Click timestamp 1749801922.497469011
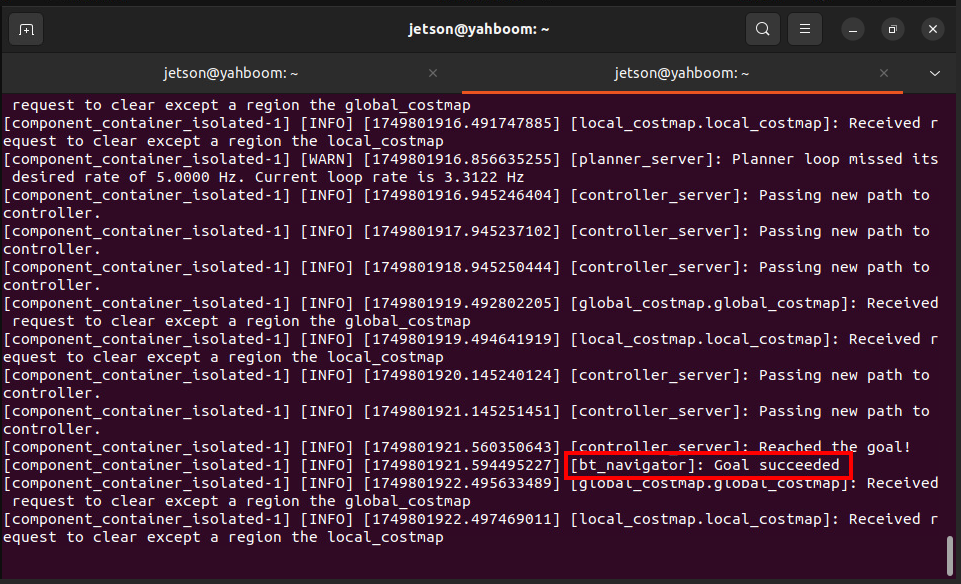This screenshot has width=961, height=584. click(x=462, y=520)
